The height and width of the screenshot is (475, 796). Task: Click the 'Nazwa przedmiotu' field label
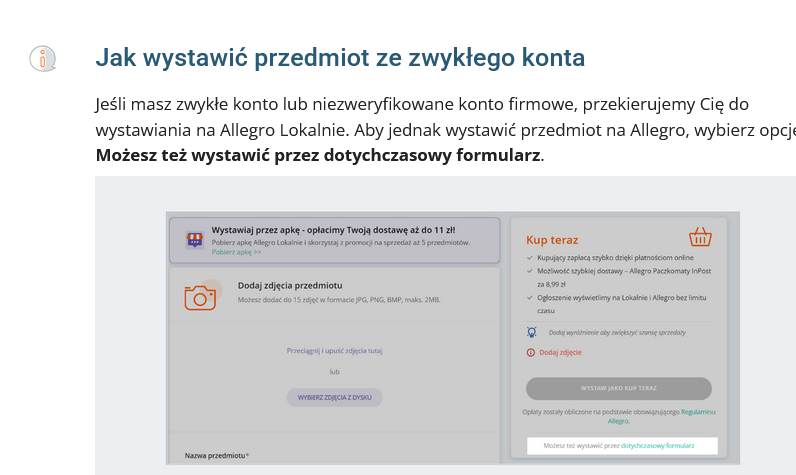tap(217, 456)
